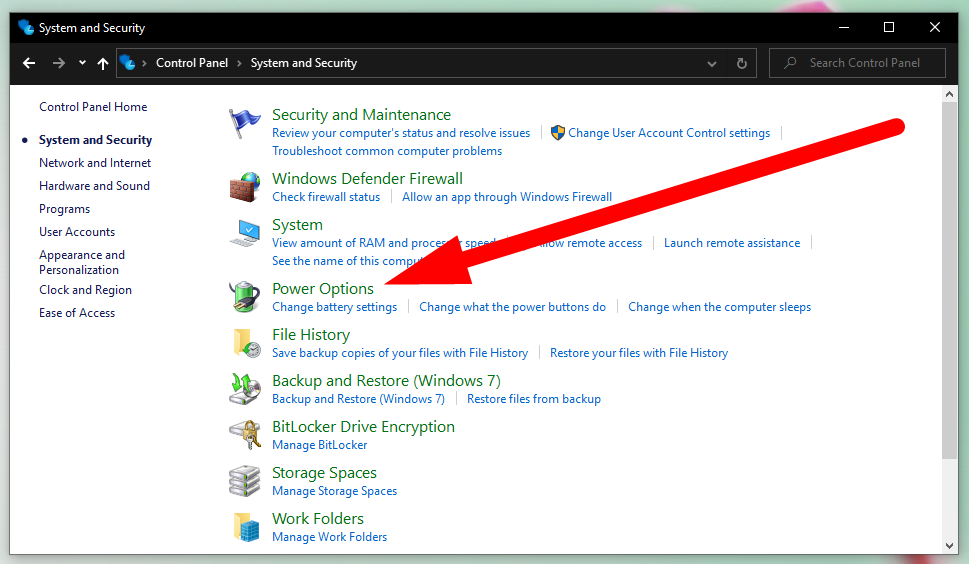
Task: Open Storage Spaces heading
Action: point(324,473)
